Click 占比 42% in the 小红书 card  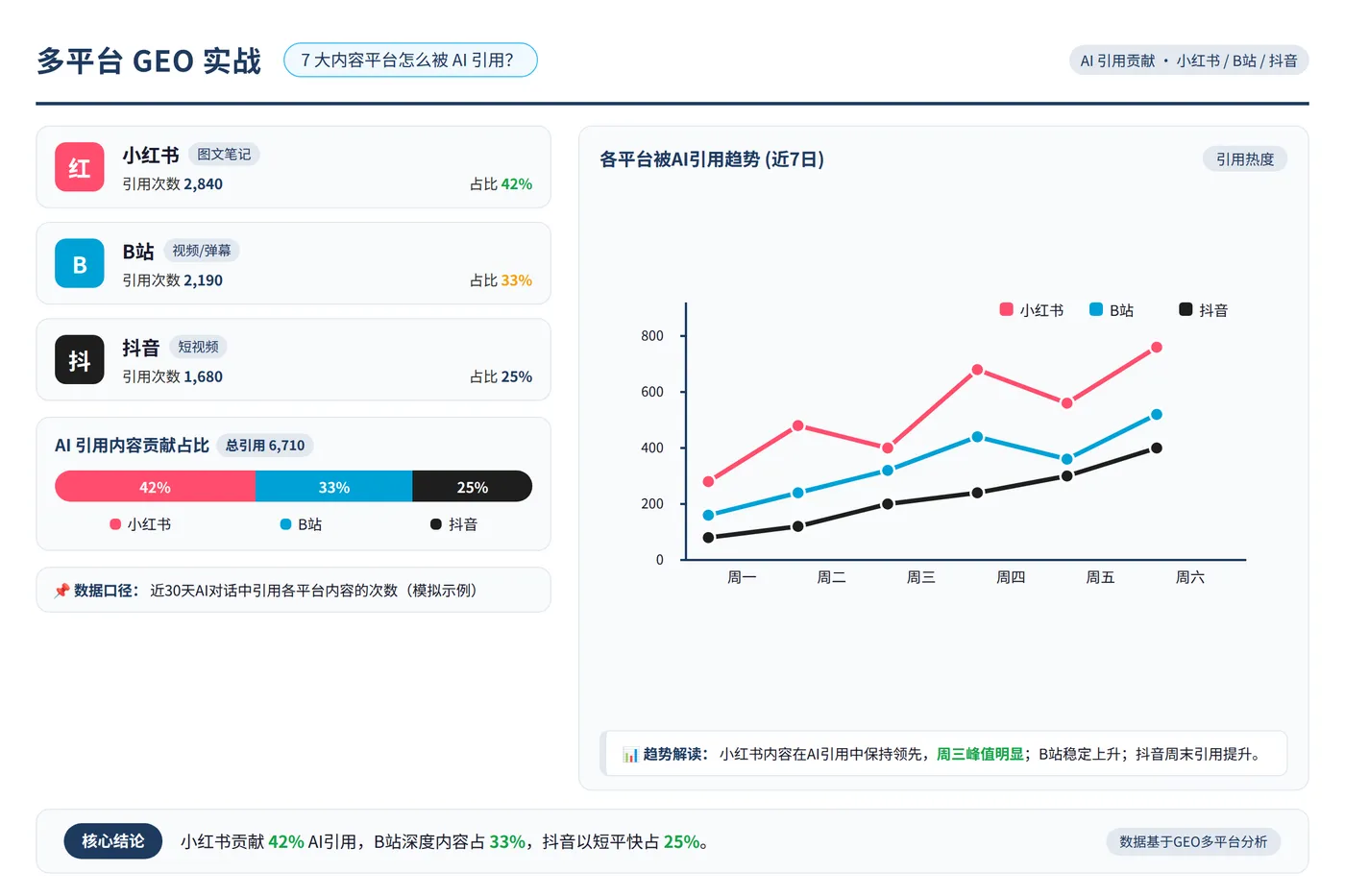click(x=501, y=184)
